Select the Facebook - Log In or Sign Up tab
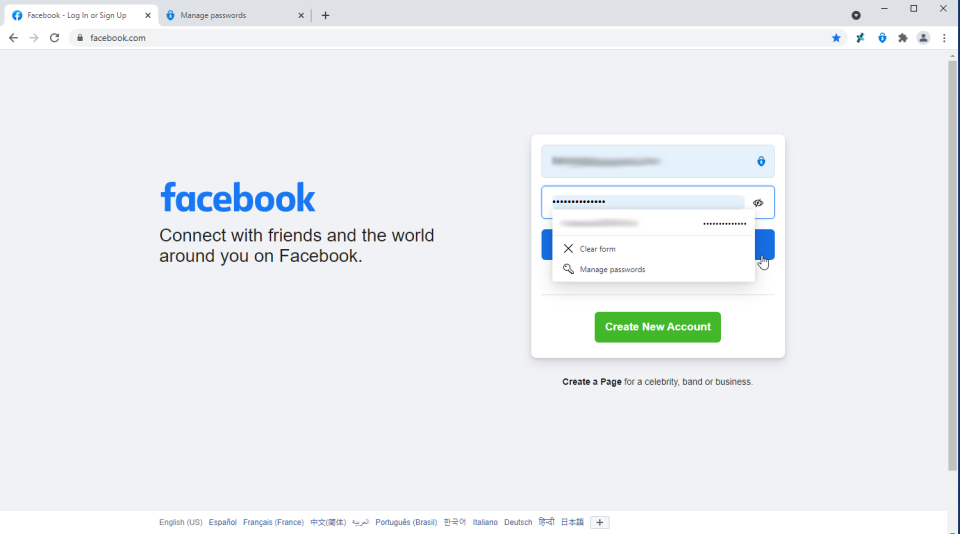This screenshot has width=960, height=534. point(81,15)
